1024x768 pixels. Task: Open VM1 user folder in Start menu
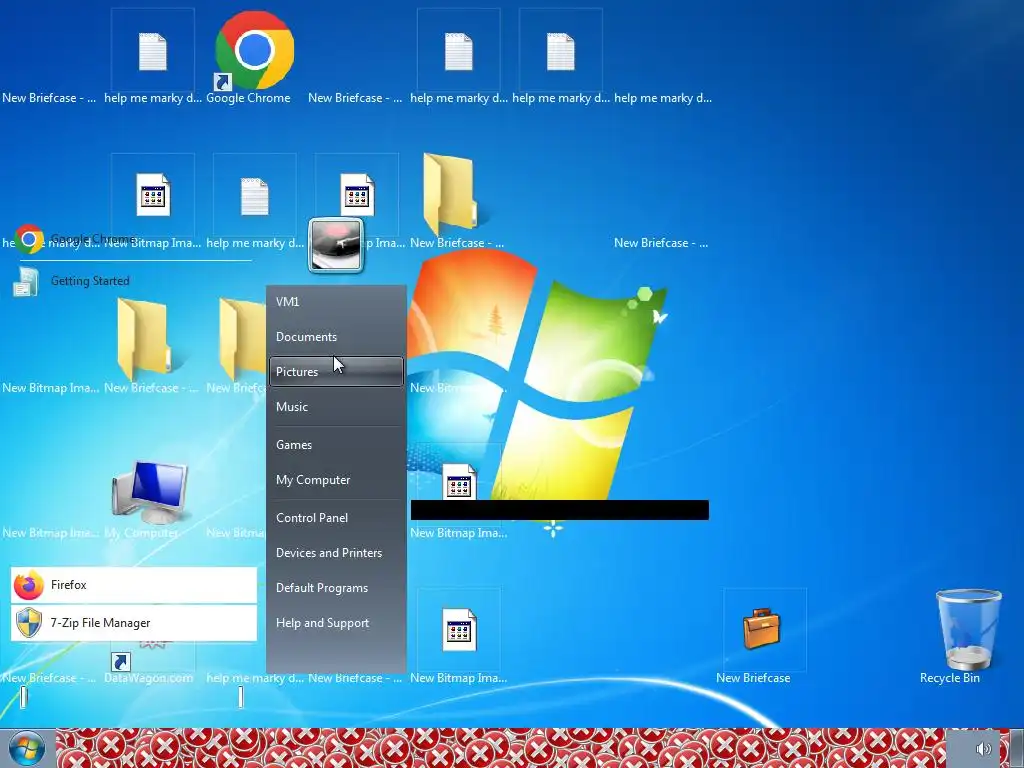[x=336, y=302]
